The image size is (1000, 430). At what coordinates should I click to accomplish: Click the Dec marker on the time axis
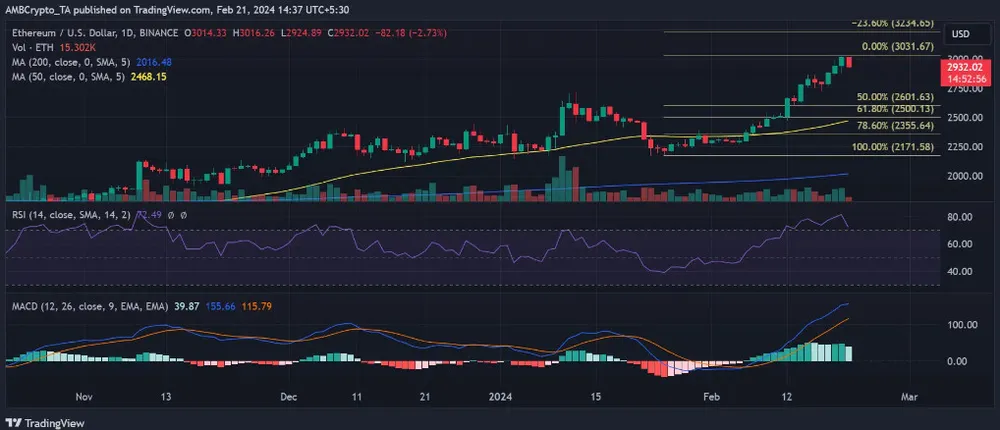(x=289, y=397)
